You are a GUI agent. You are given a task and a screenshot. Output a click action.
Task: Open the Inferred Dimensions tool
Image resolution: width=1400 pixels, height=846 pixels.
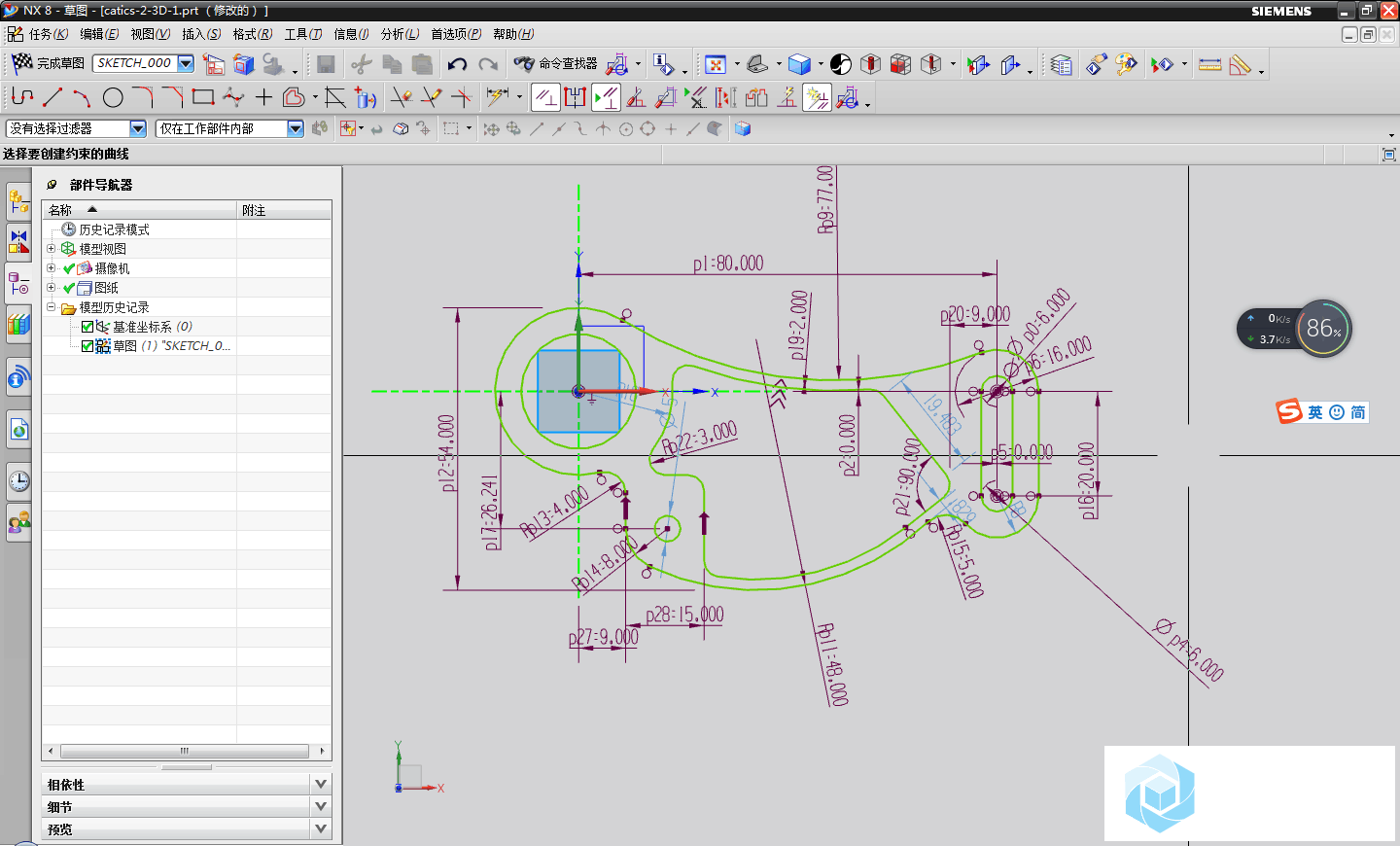point(498,97)
